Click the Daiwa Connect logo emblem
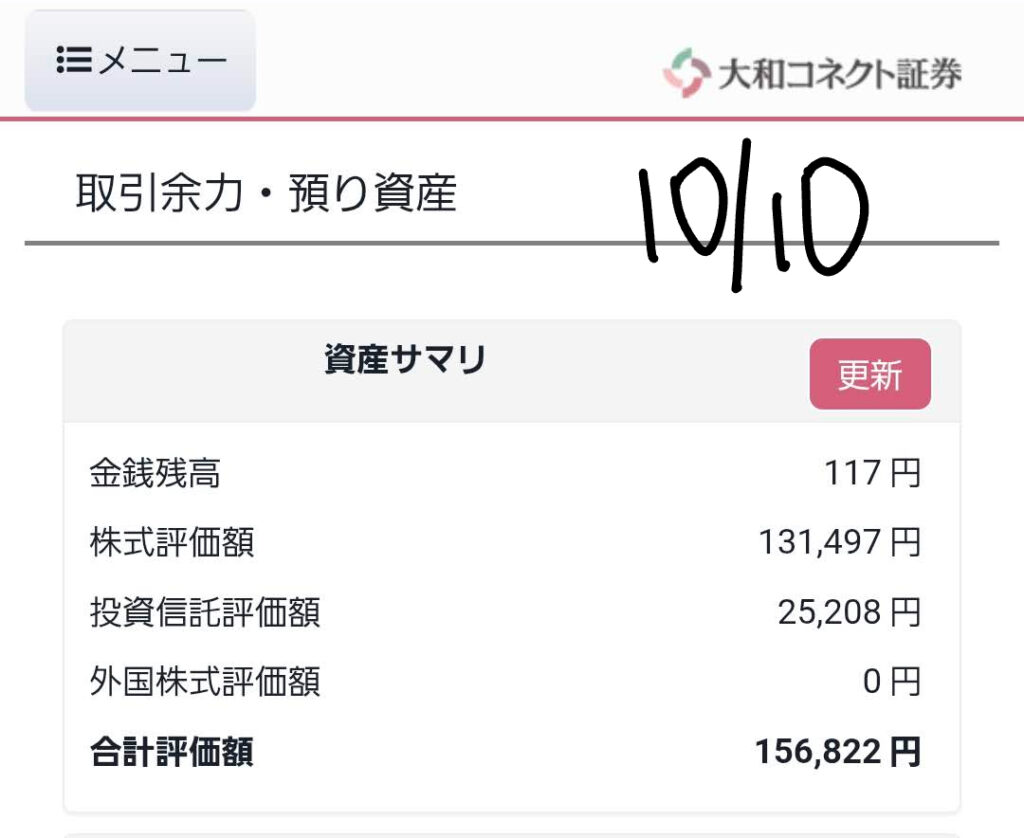The width and height of the screenshot is (1024, 838). 685,74
